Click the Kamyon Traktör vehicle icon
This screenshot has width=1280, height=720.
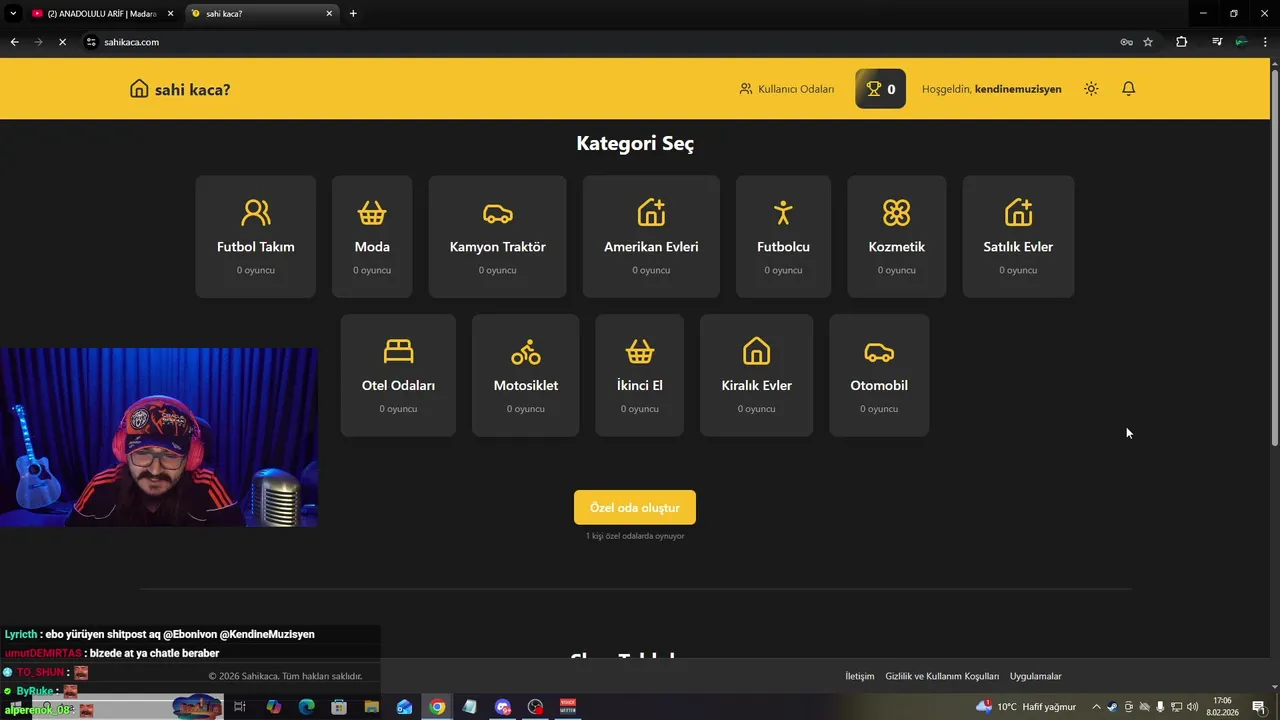[497, 212]
